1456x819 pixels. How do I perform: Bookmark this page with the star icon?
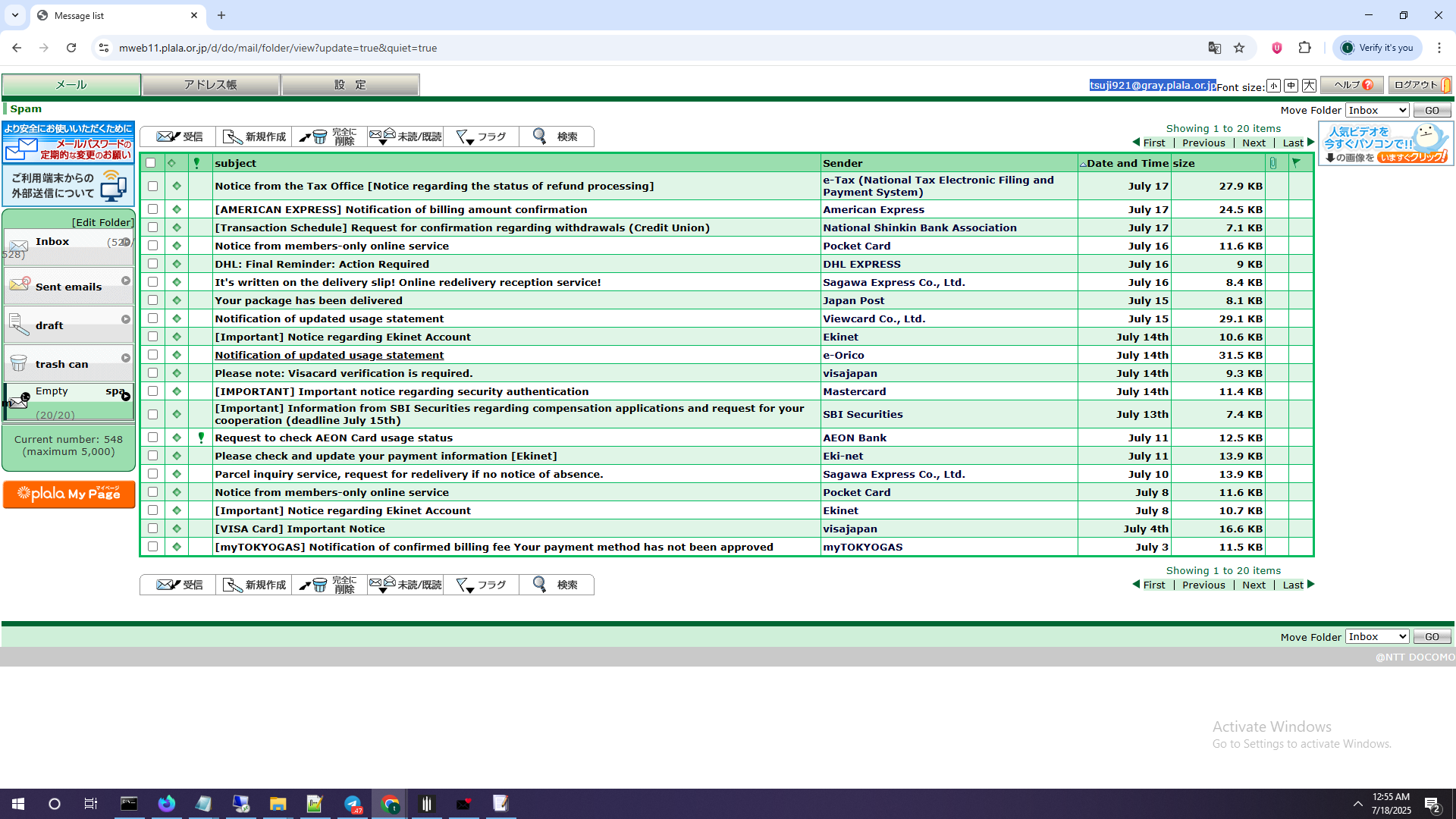(1239, 48)
